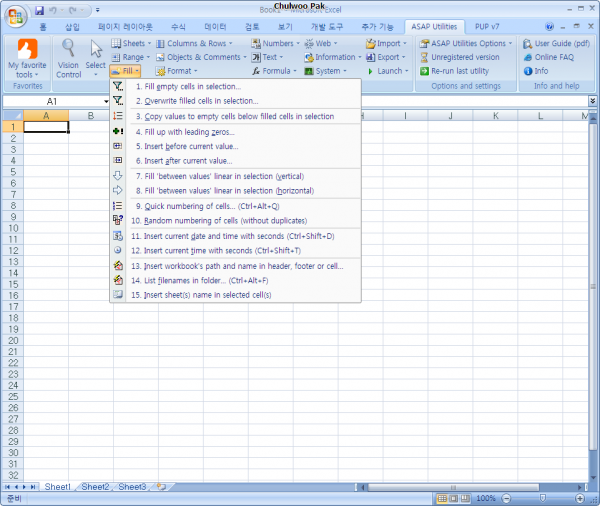Open the Numbers dropdown
Viewport: 600px width, 506px height.
coord(275,43)
